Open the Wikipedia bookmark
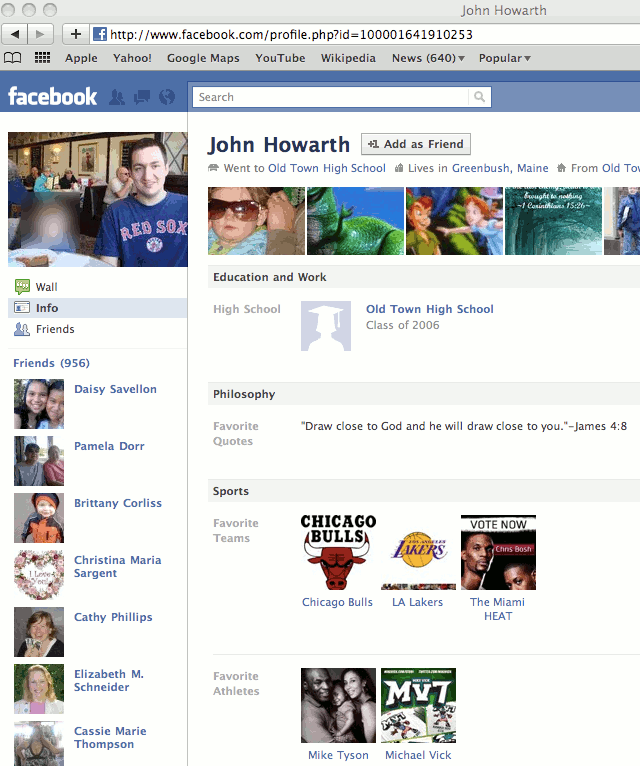 pyautogui.click(x=348, y=58)
